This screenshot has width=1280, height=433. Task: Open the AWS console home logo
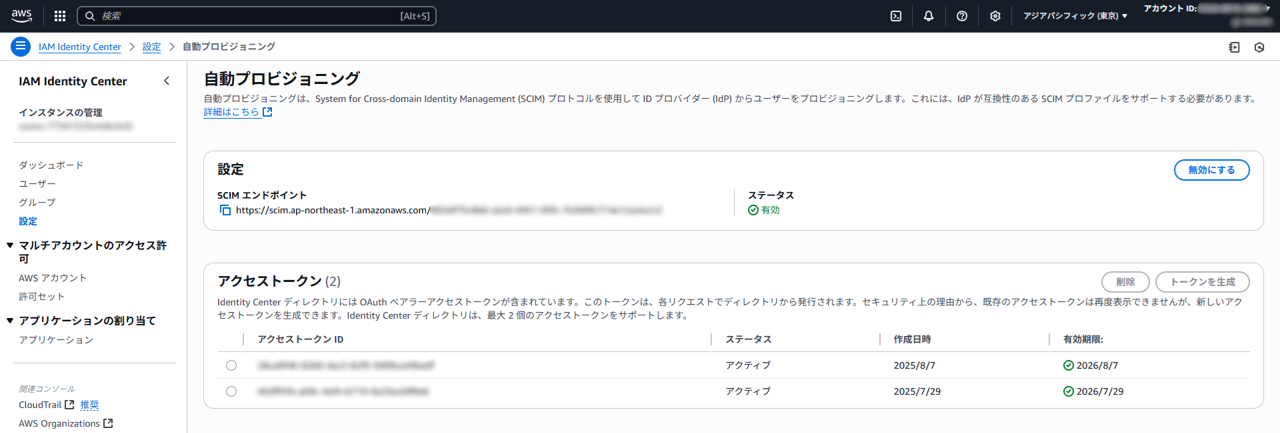[22, 16]
